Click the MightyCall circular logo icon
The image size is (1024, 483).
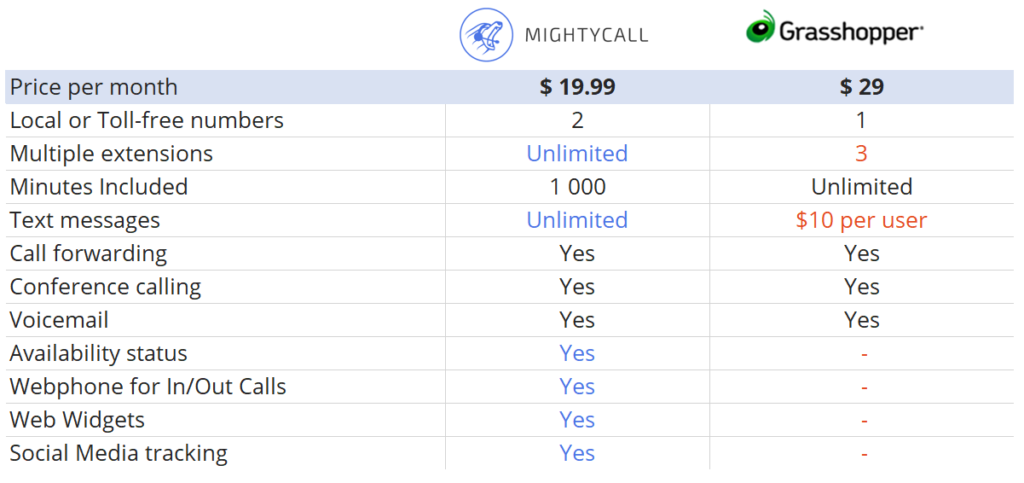pyautogui.click(x=486, y=34)
